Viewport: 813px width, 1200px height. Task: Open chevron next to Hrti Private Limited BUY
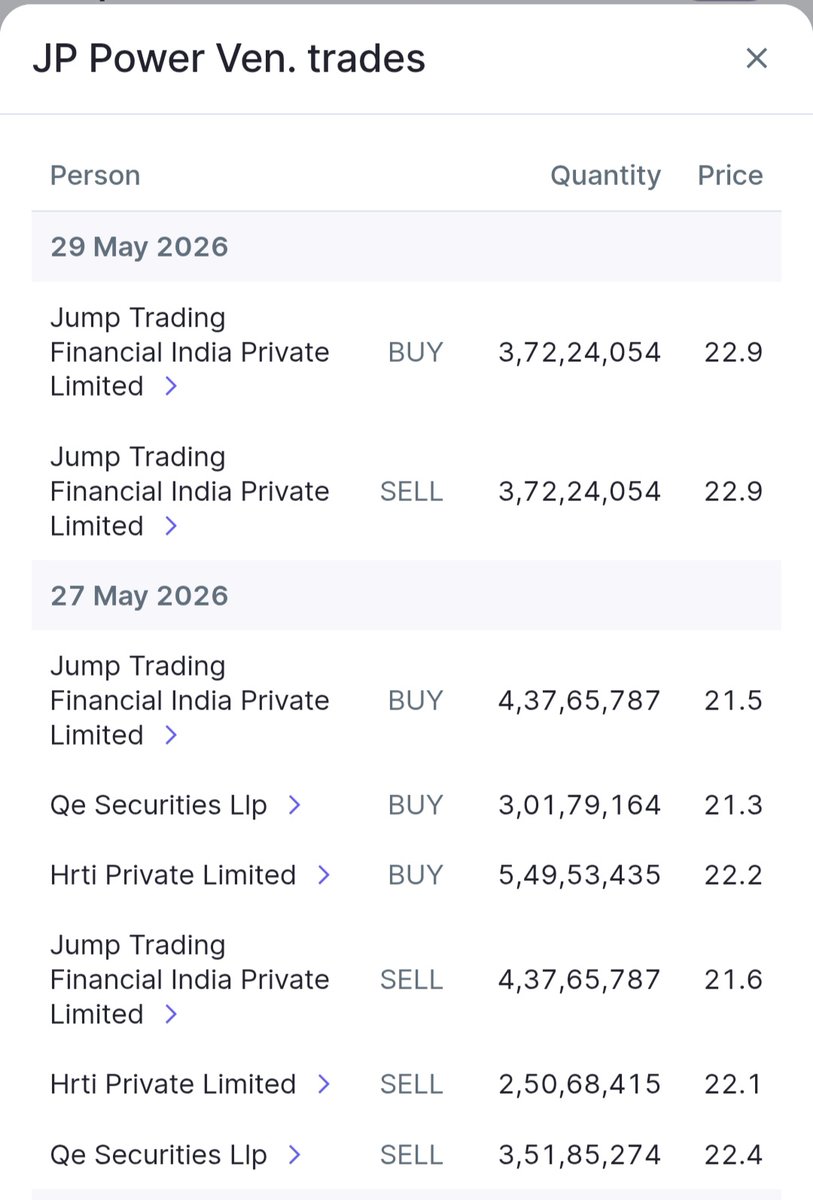[x=323, y=875]
